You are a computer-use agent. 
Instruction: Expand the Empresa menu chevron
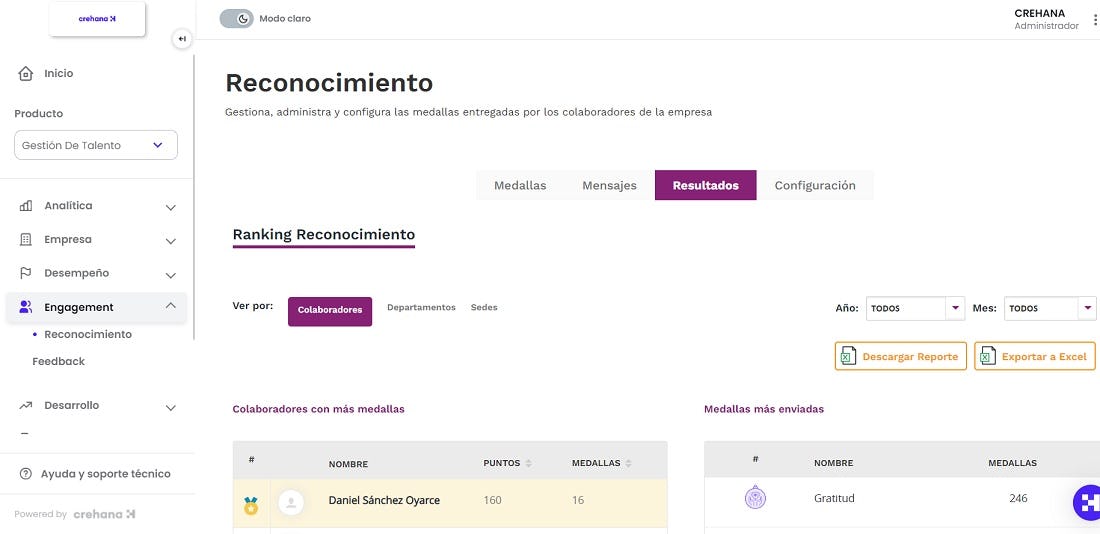pyautogui.click(x=170, y=241)
